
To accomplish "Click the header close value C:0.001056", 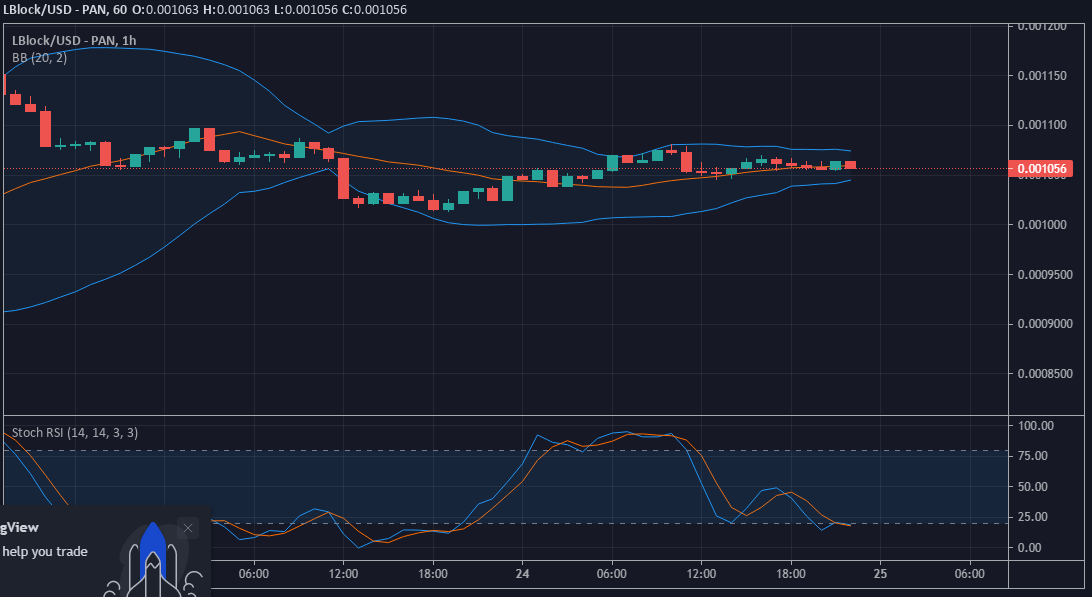I will 374,10.
